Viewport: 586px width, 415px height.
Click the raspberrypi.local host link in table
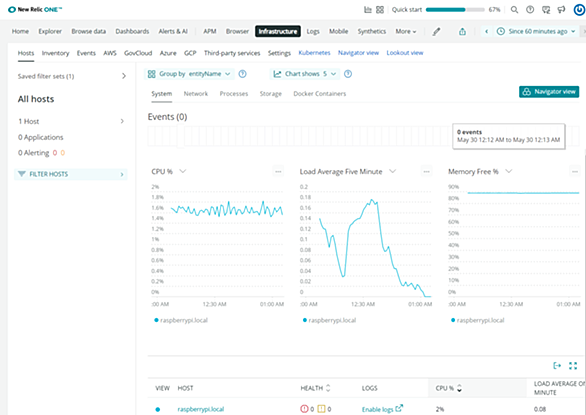coord(201,409)
